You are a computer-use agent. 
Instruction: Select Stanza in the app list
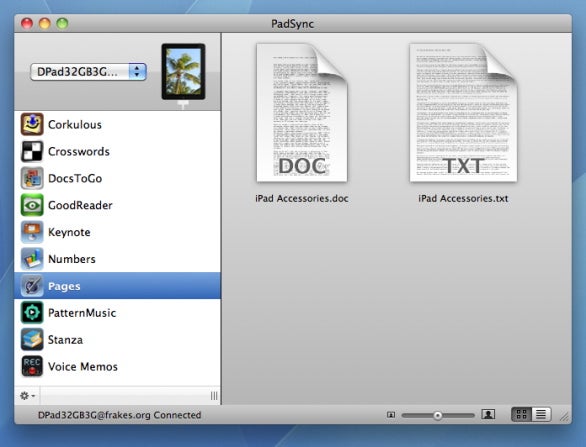[x=117, y=339]
